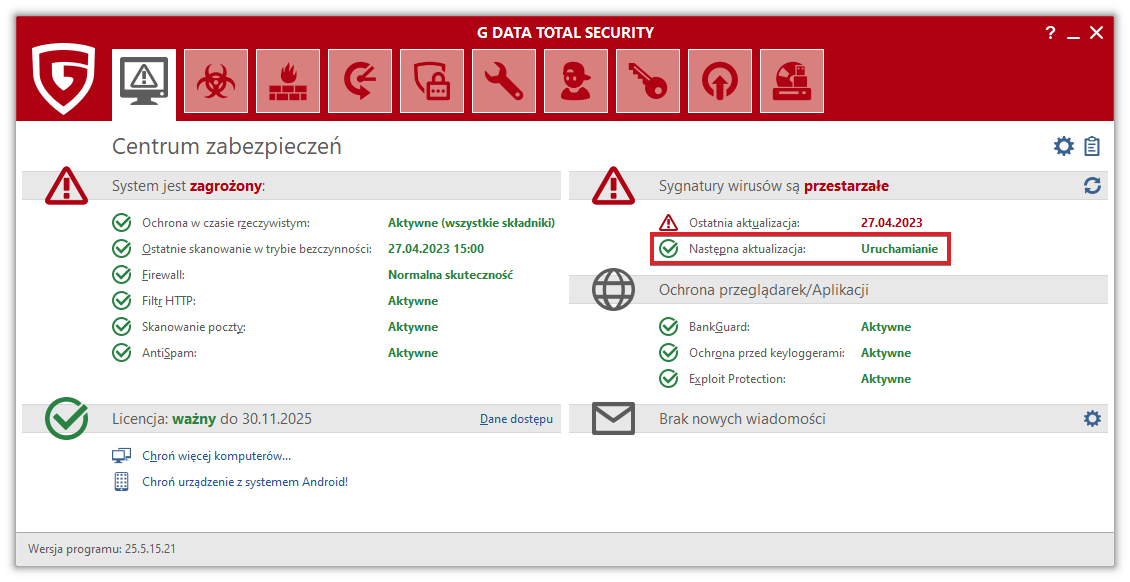
Task: Click Aktywne status beside Exploit Protection
Action: click(886, 379)
